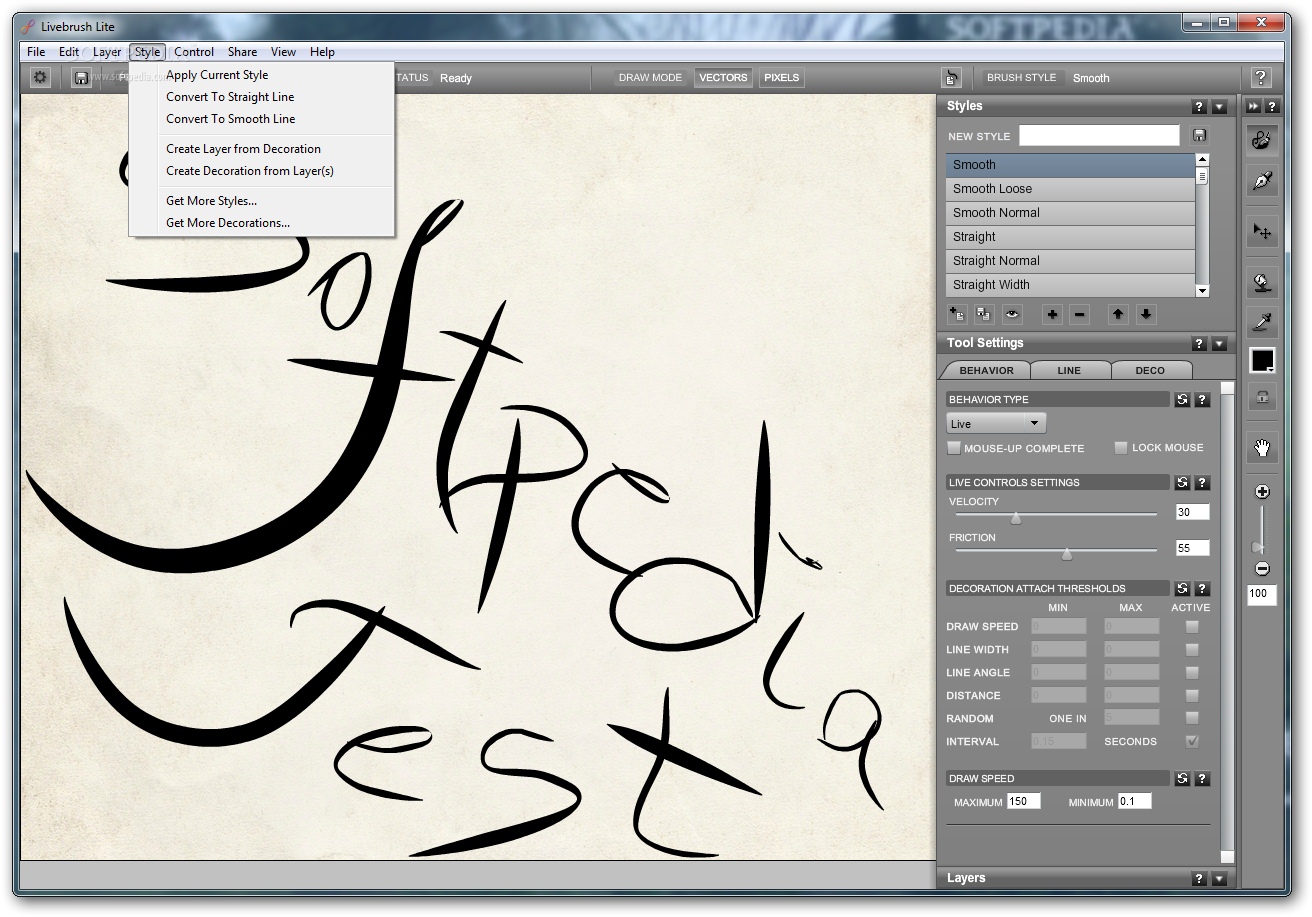Enable Lock Mouse checkbox

tap(1121, 448)
